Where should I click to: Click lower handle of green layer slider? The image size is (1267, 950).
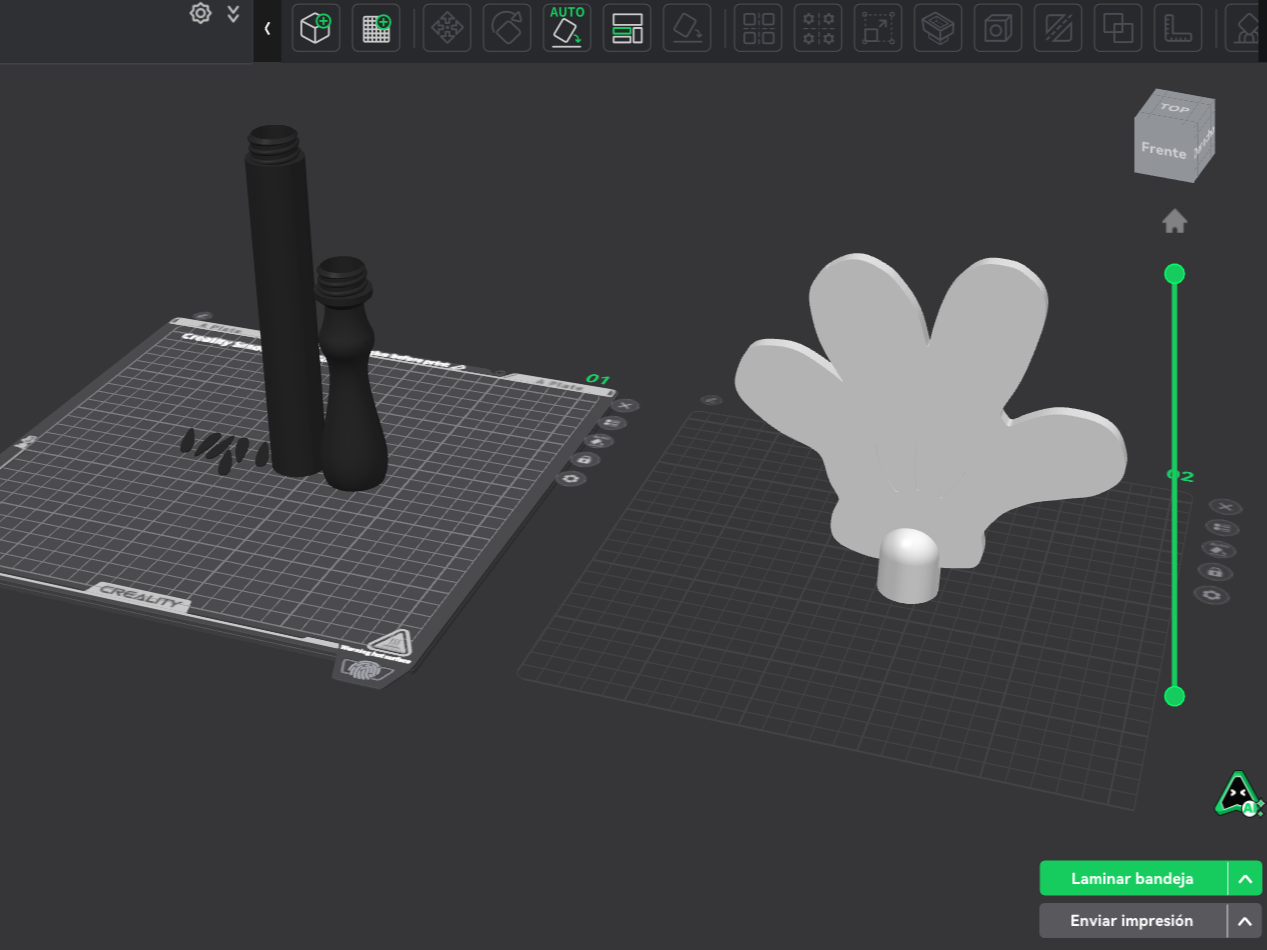pos(1175,696)
